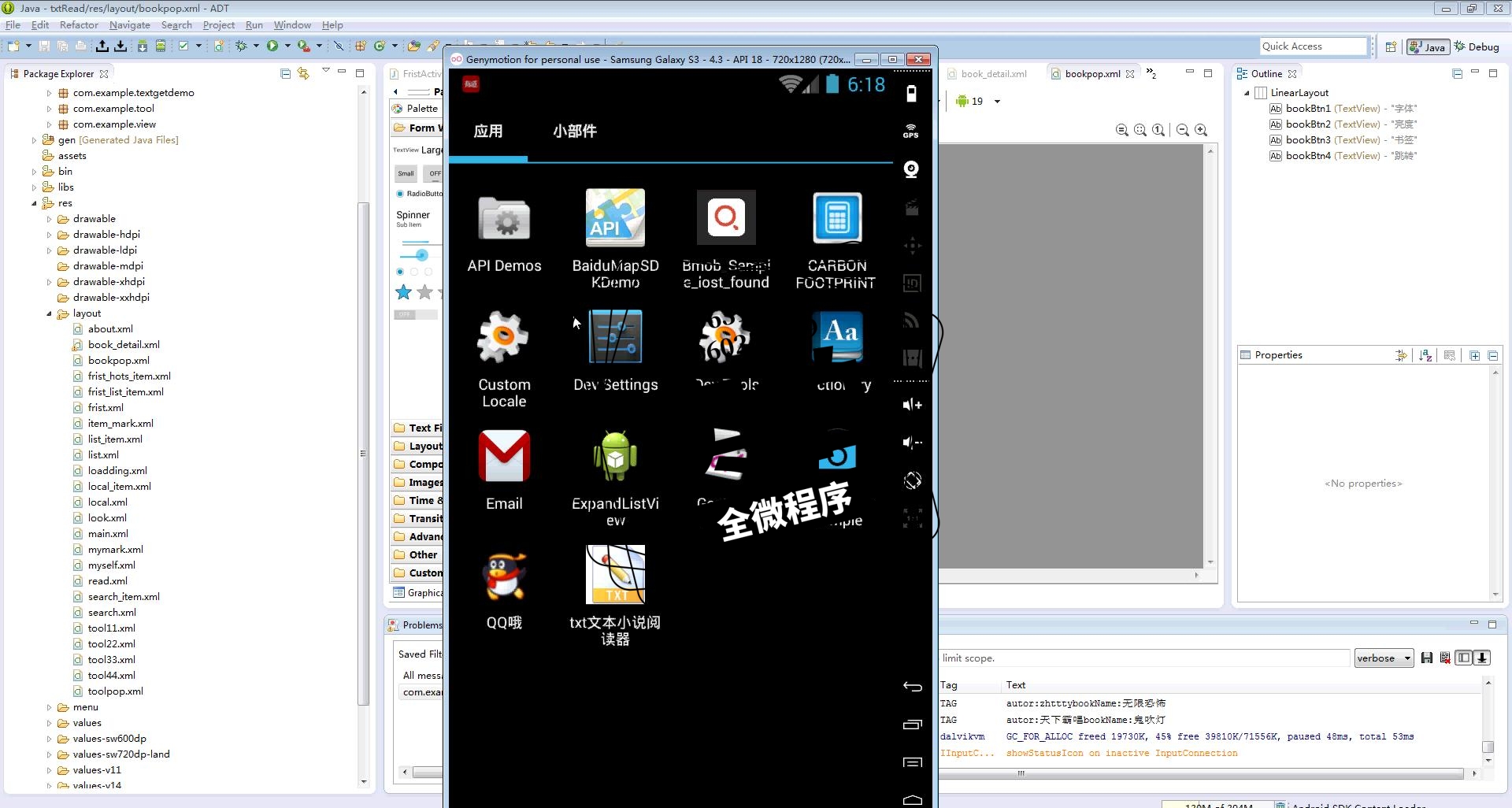The width and height of the screenshot is (1512, 808).
Task: Toggle Link with Editor in Package Explorer
Action: [x=303, y=73]
